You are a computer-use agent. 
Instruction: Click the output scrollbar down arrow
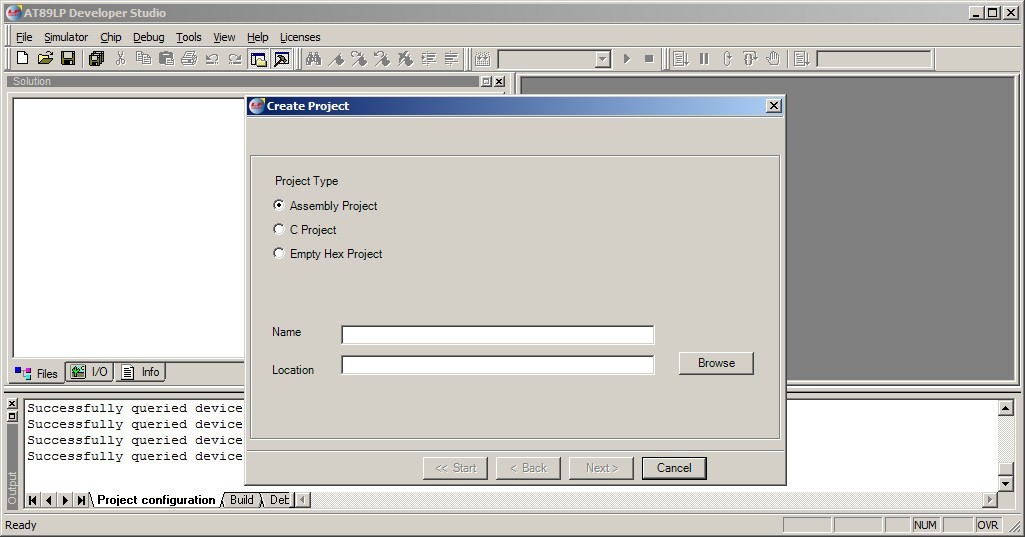(x=1006, y=483)
